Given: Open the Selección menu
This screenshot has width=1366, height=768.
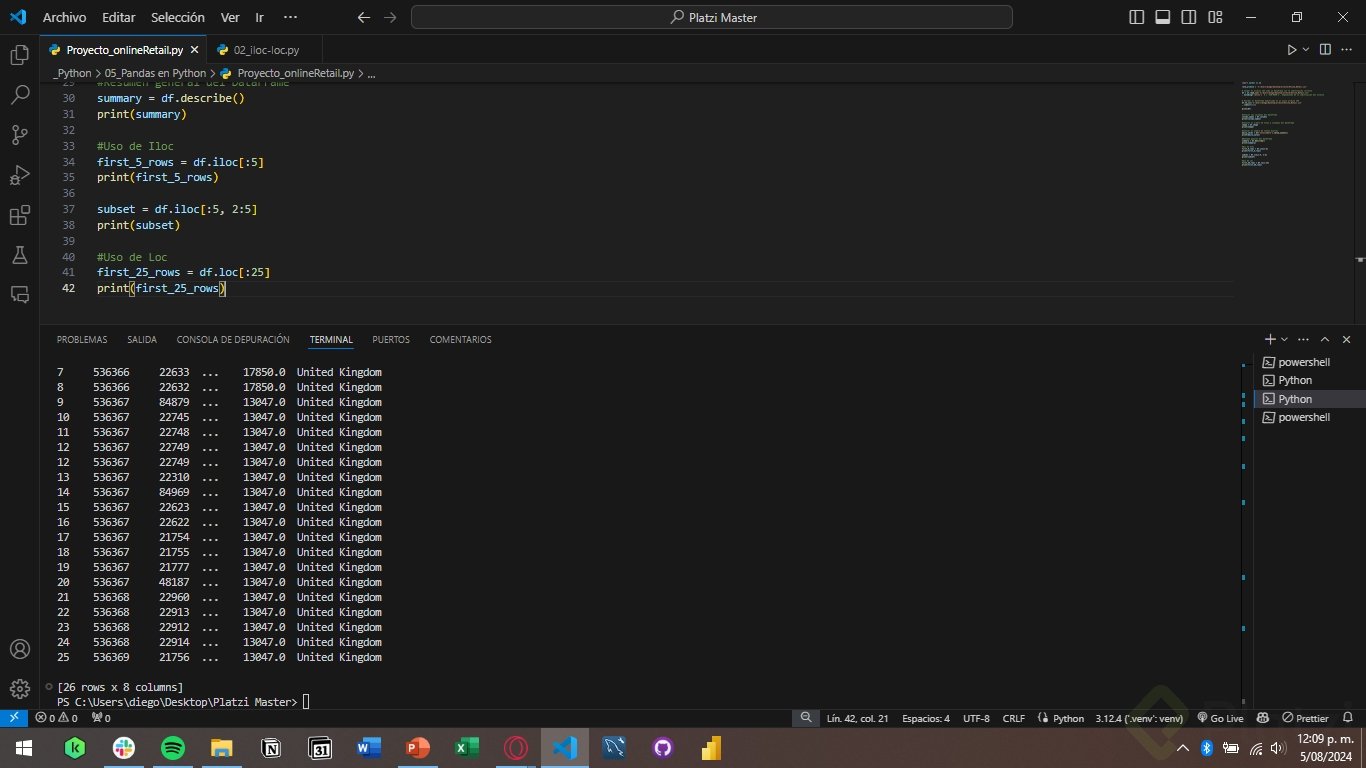Looking at the screenshot, I should tap(178, 17).
